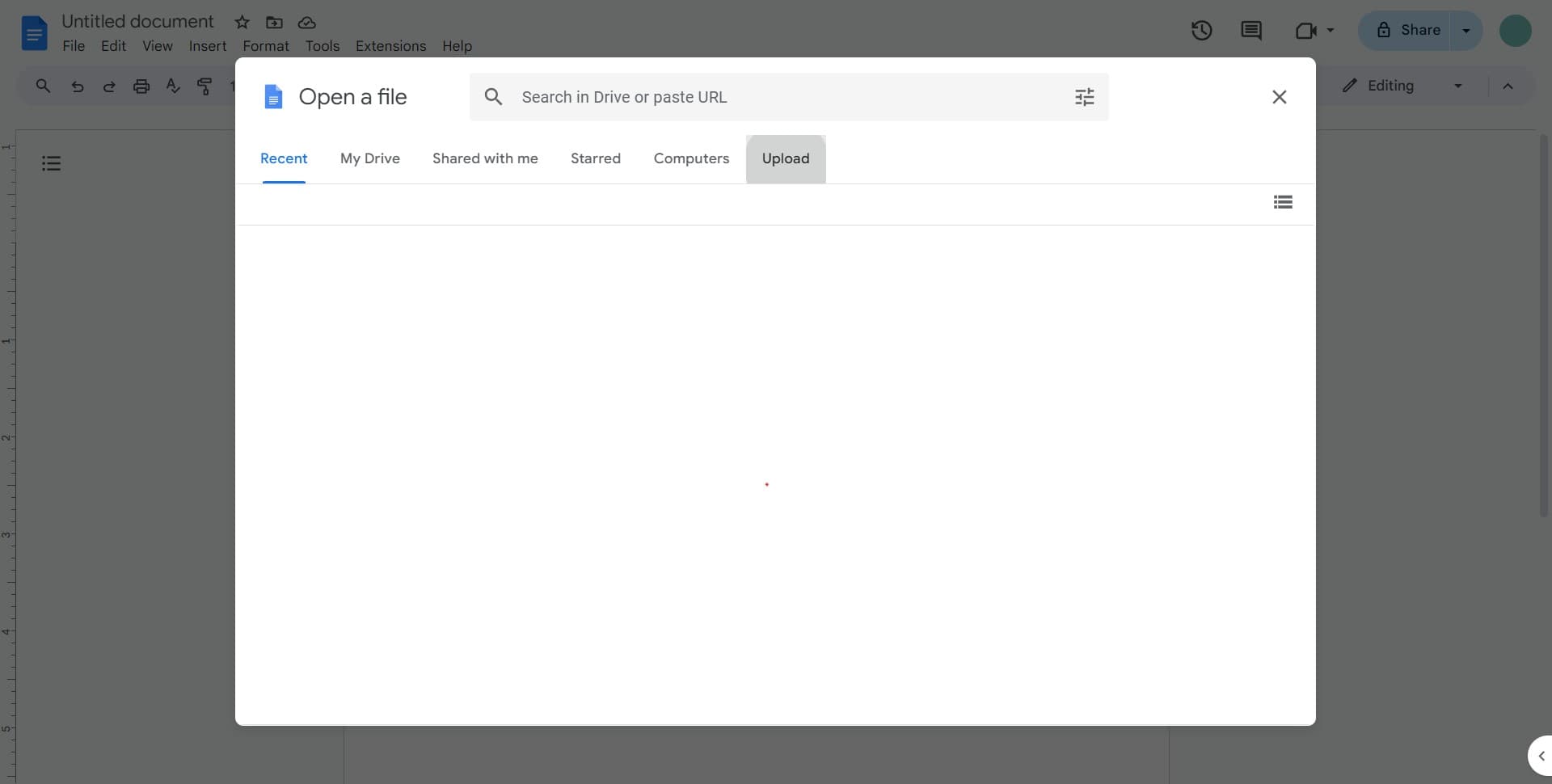This screenshot has height=784, width=1552.
Task: Open the Share options dropdown arrow
Action: pyautogui.click(x=1467, y=30)
